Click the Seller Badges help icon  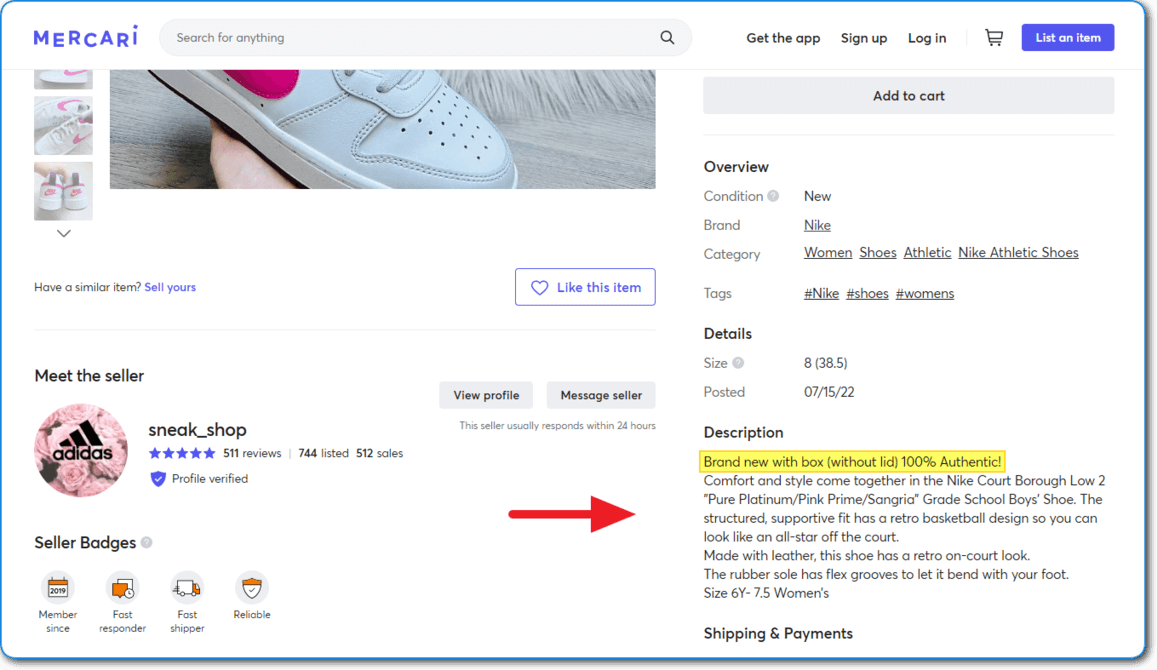147,543
